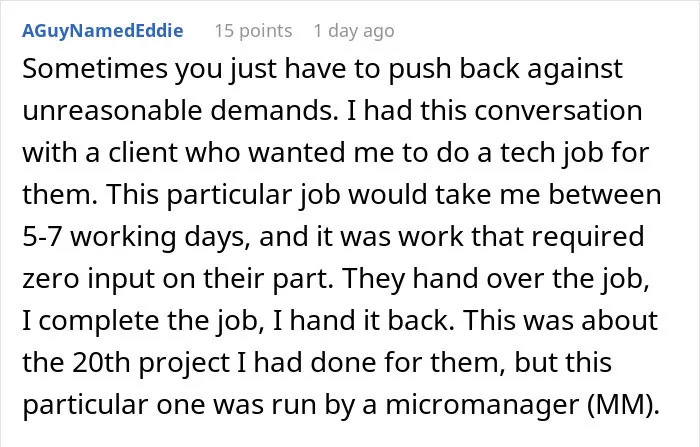Click the word "demands." in second line
Image resolution: width=700 pixels, height=447 pixels.
click(x=274, y=110)
